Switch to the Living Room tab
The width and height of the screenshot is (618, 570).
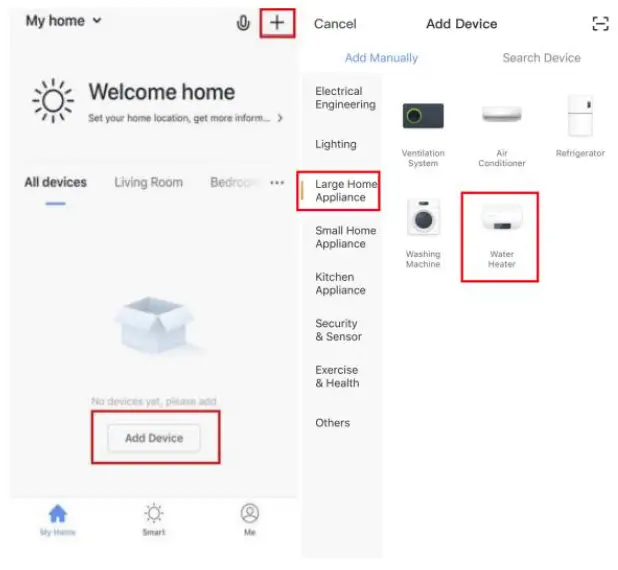point(149,183)
